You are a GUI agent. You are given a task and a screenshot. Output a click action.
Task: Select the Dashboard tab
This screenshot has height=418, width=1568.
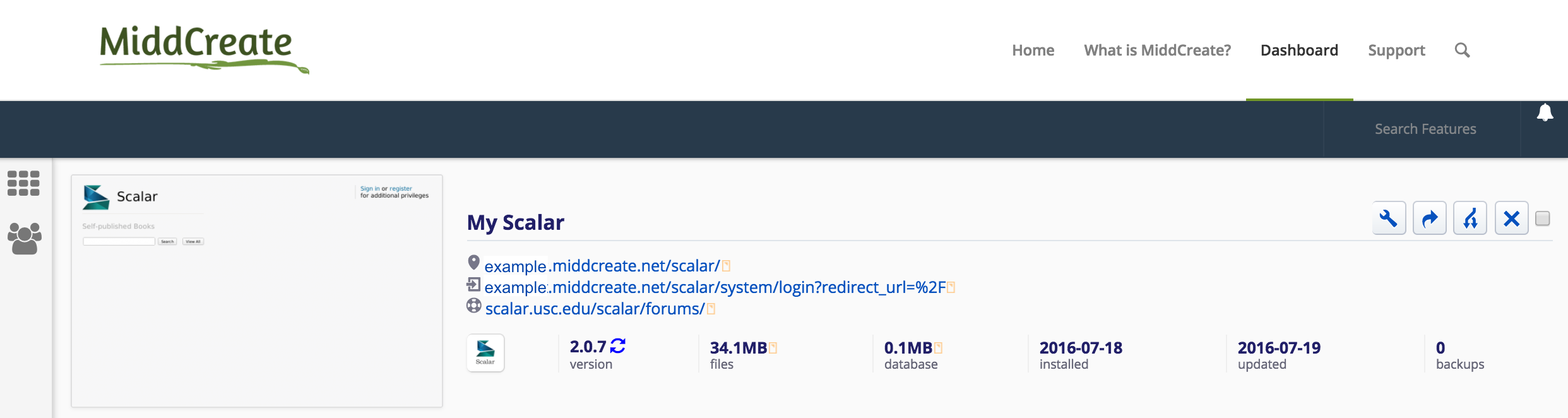(1299, 51)
